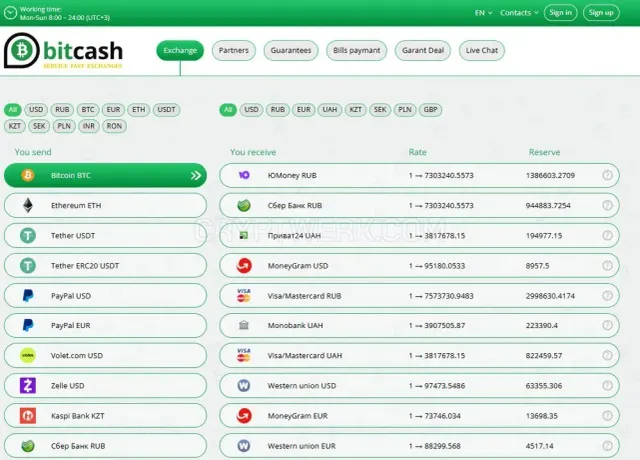Image resolution: width=640 pixels, height=460 pixels.
Task: Choose Kaspi Bank KZT to send
Action: pos(105,416)
